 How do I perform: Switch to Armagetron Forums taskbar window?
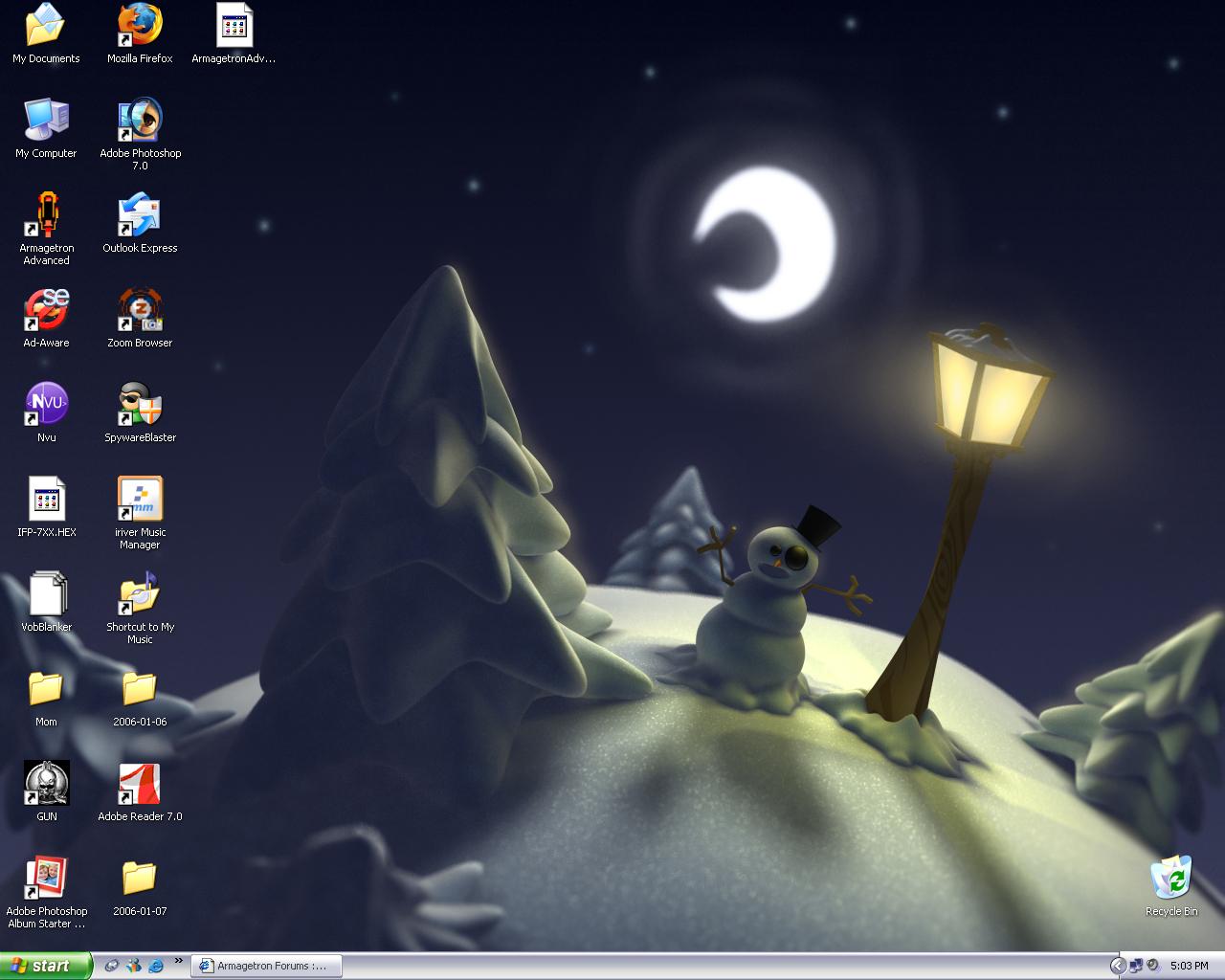click(266, 966)
